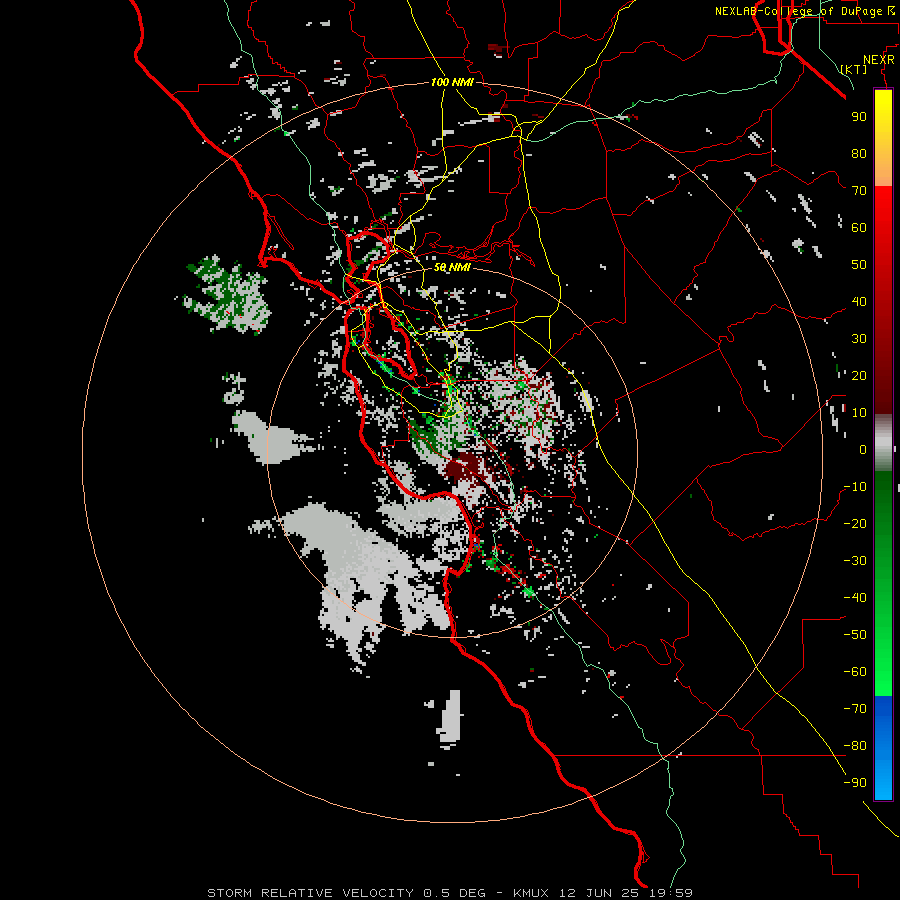
Task: Select the 80 value on the velocity scale
Action: pyautogui.click(x=859, y=154)
